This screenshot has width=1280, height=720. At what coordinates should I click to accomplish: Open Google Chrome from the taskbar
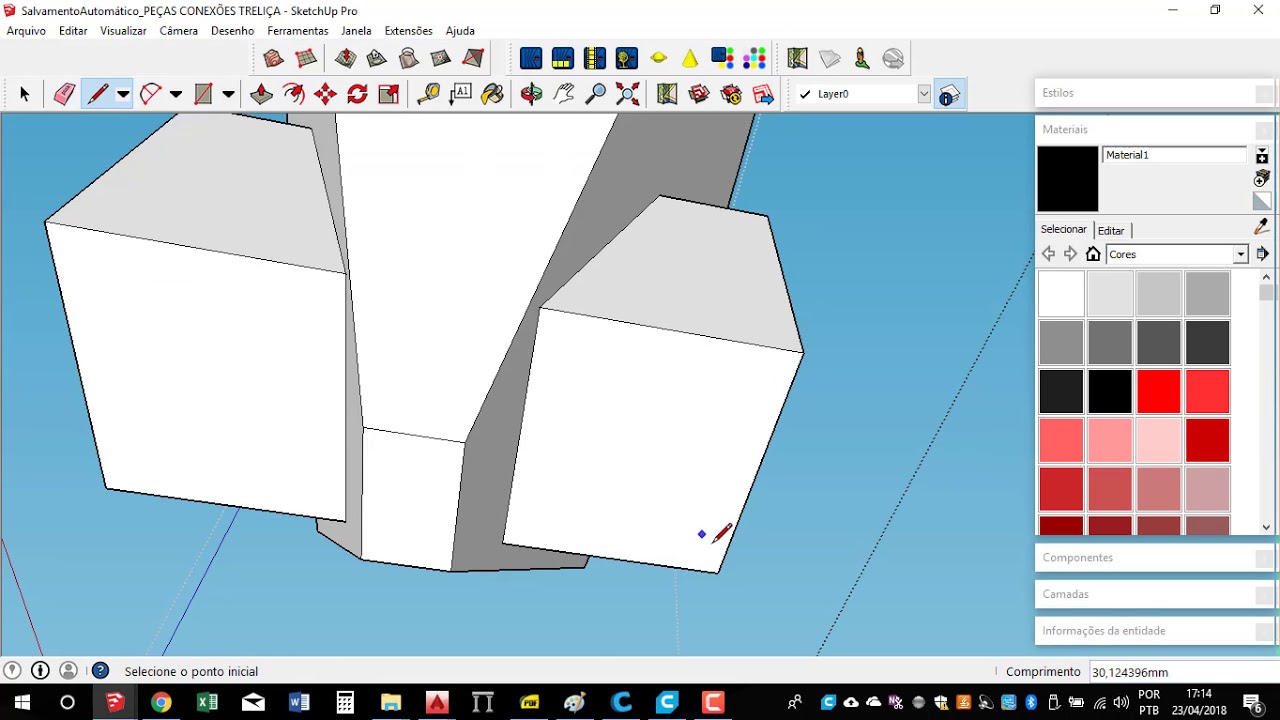pyautogui.click(x=161, y=702)
